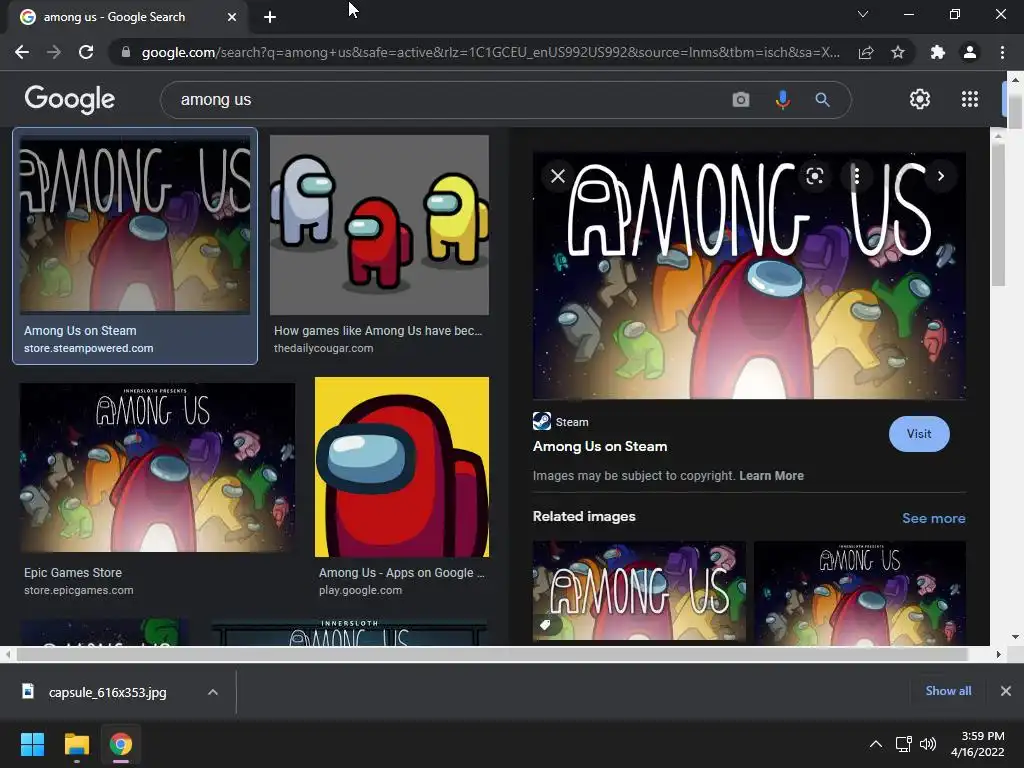1024x768 pixels.
Task: Open the first related image
Action: [639, 591]
